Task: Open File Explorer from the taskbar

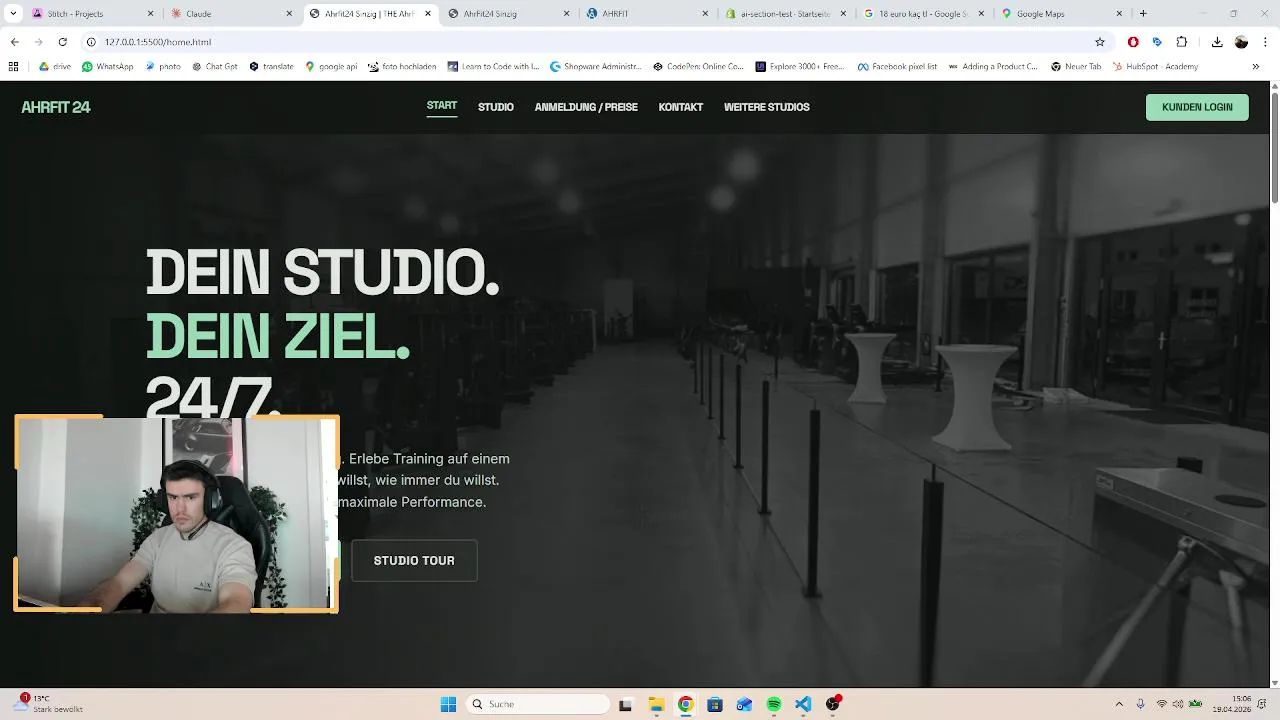Action: [x=656, y=704]
